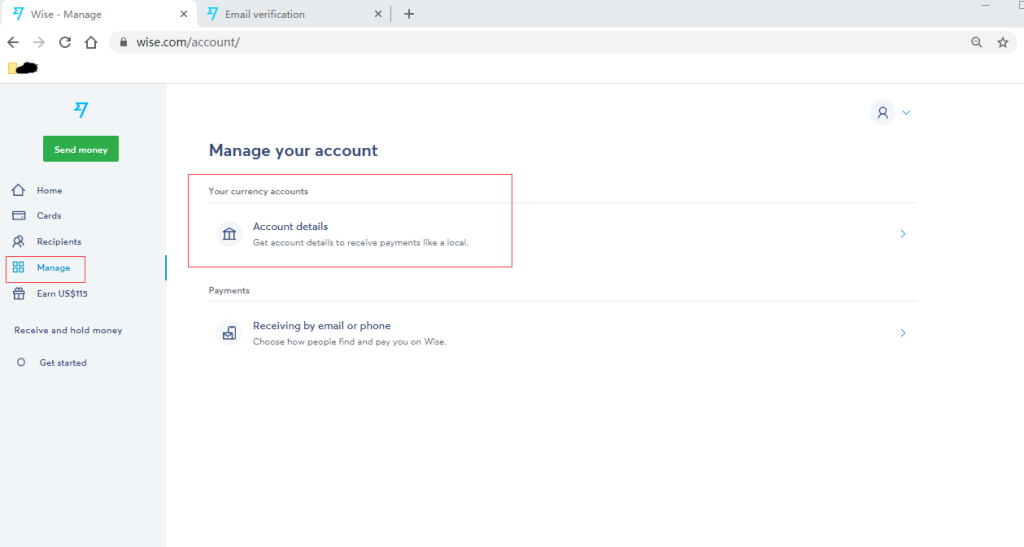Open Cards in the sidebar
The width and height of the screenshot is (1024, 547).
49,216
